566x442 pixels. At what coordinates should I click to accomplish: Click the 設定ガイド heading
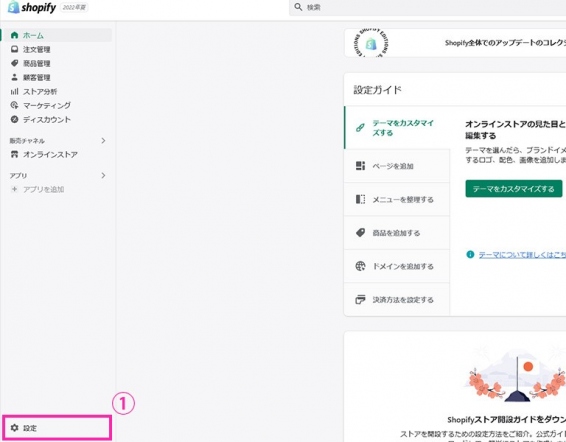tap(377, 90)
